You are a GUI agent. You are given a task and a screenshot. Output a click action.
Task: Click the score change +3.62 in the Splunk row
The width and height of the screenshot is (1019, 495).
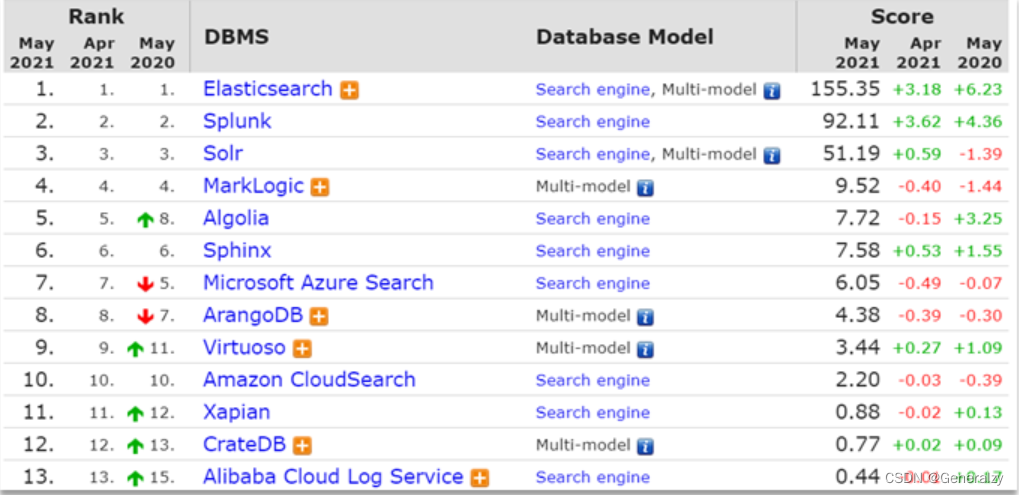click(x=917, y=122)
